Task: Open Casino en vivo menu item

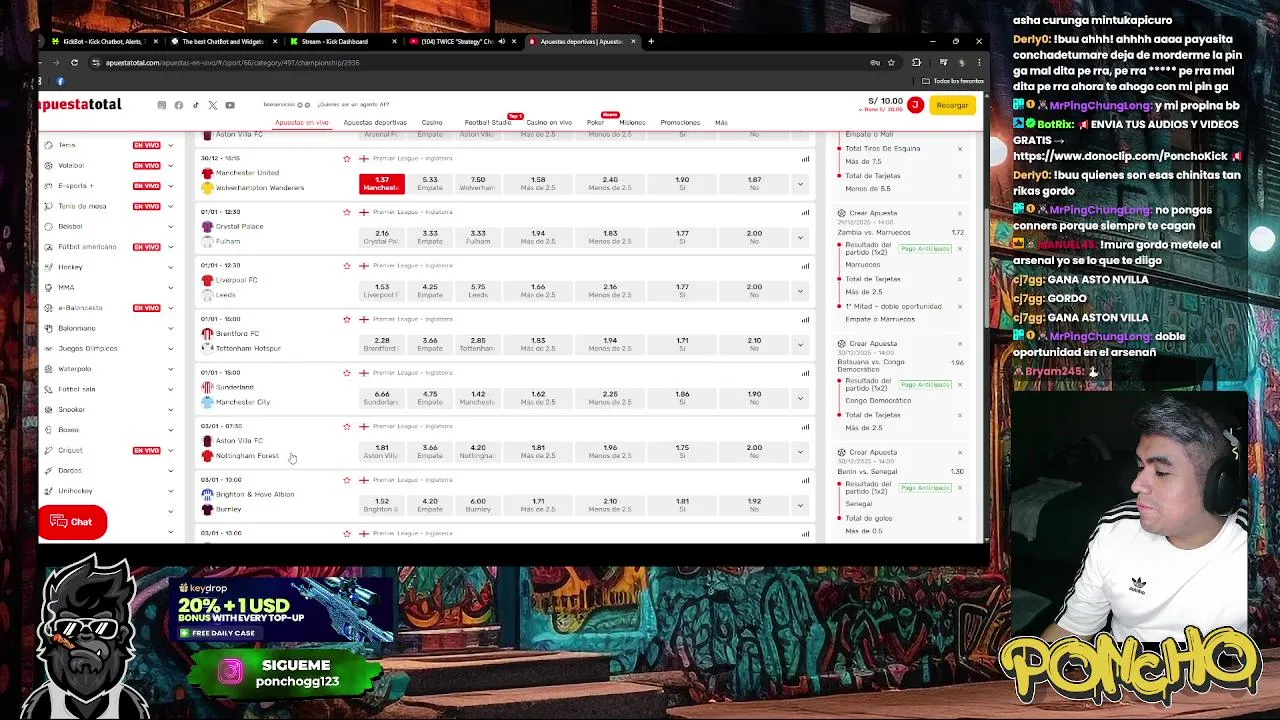Action: tap(549, 123)
